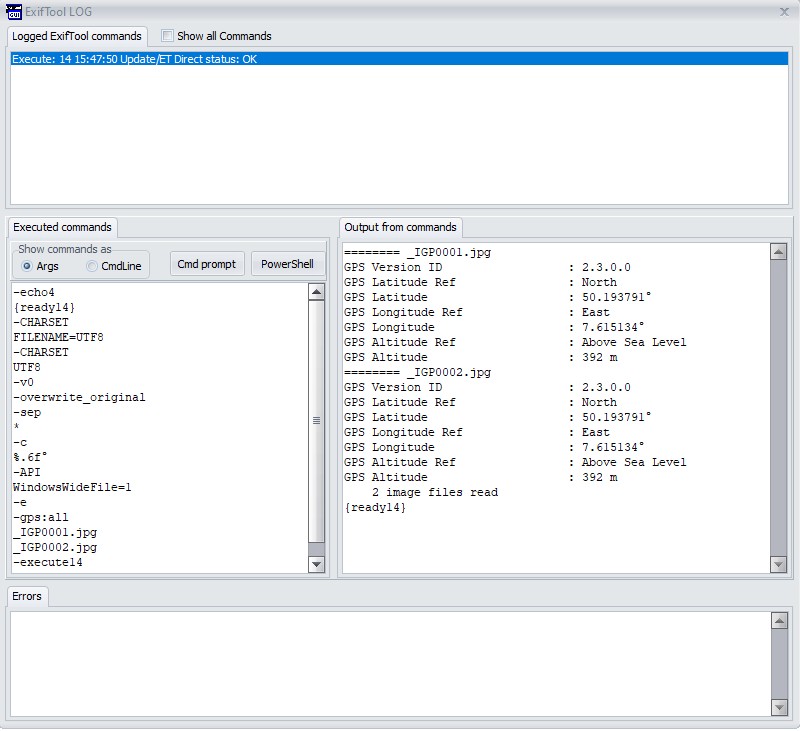Click the WindowsWideFile=1 argument line
The image size is (800, 731).
click(72, 487)
